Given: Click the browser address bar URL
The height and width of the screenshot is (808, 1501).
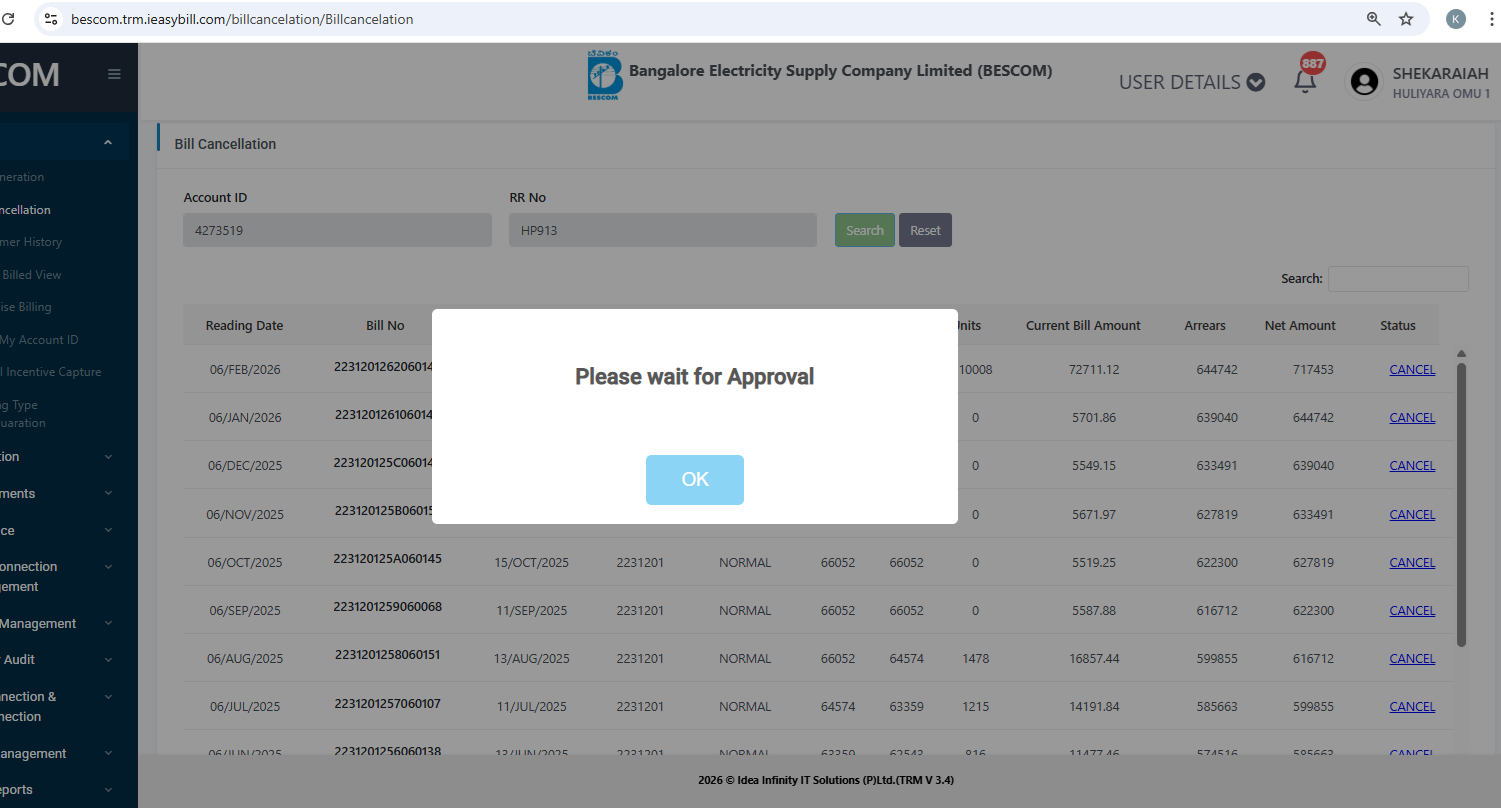Looking at the screenshot, I should pyautogui.click(x=242, y=19).
